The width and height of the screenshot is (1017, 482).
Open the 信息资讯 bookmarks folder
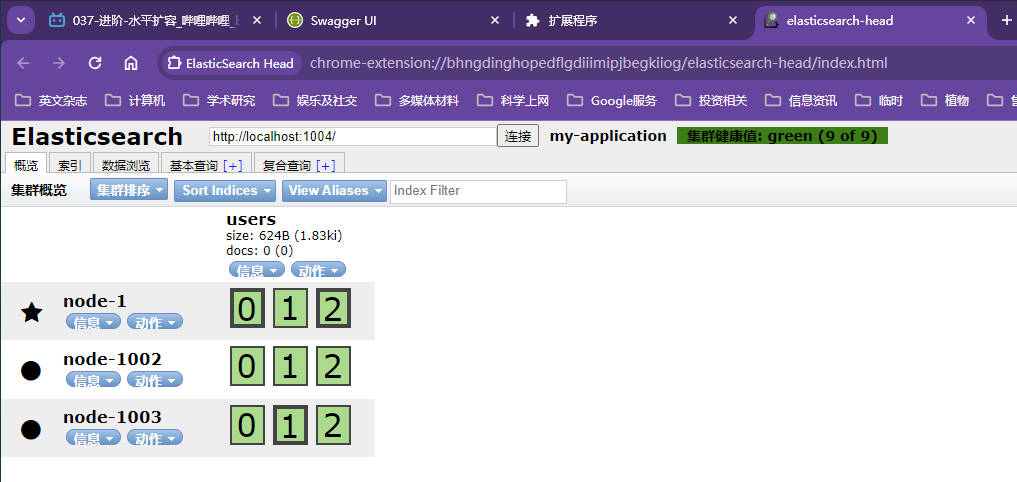802,101
